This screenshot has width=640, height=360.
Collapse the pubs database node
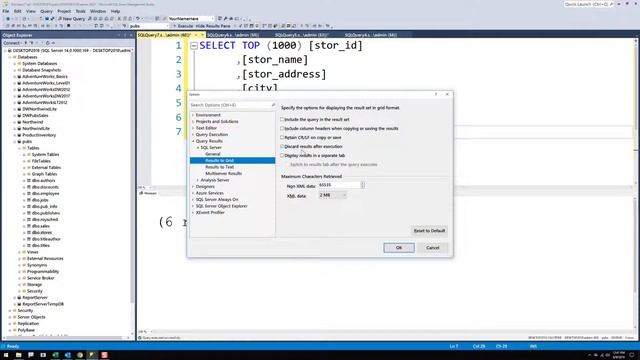coord(15,142)
